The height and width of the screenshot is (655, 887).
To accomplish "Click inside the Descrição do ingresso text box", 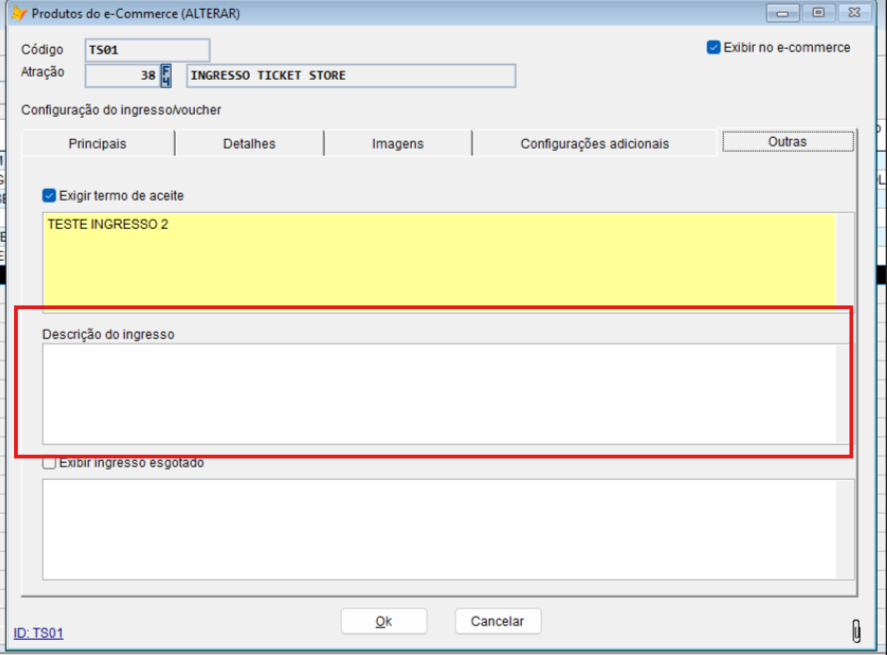I will pyautogui.click(x=438, y=394).
